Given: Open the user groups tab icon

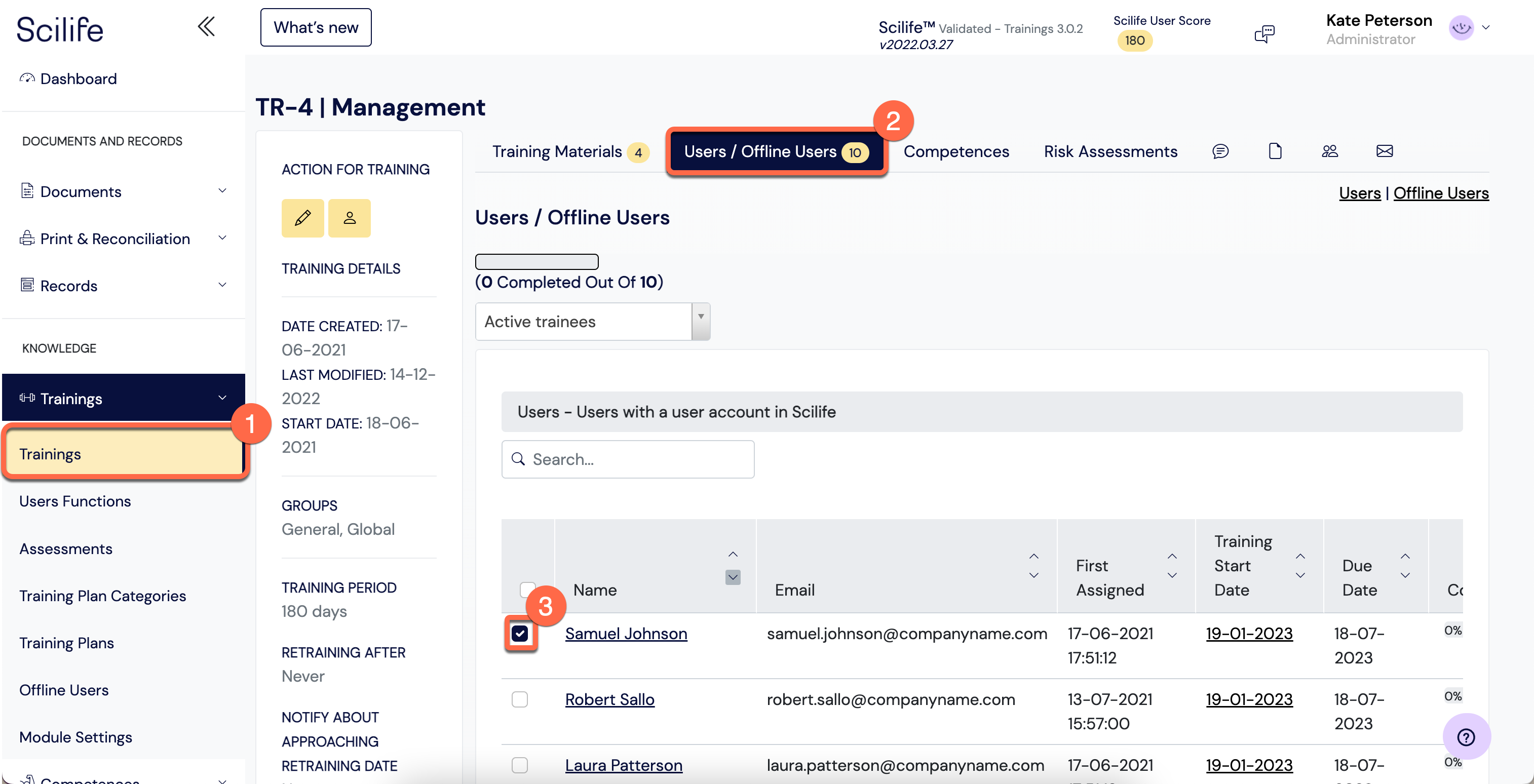Looking at the screenshot, I should click(1330, 151).
